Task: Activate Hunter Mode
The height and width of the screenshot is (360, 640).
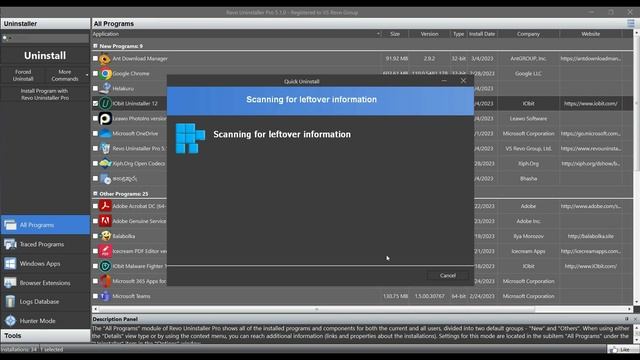Action: point(45,321)
